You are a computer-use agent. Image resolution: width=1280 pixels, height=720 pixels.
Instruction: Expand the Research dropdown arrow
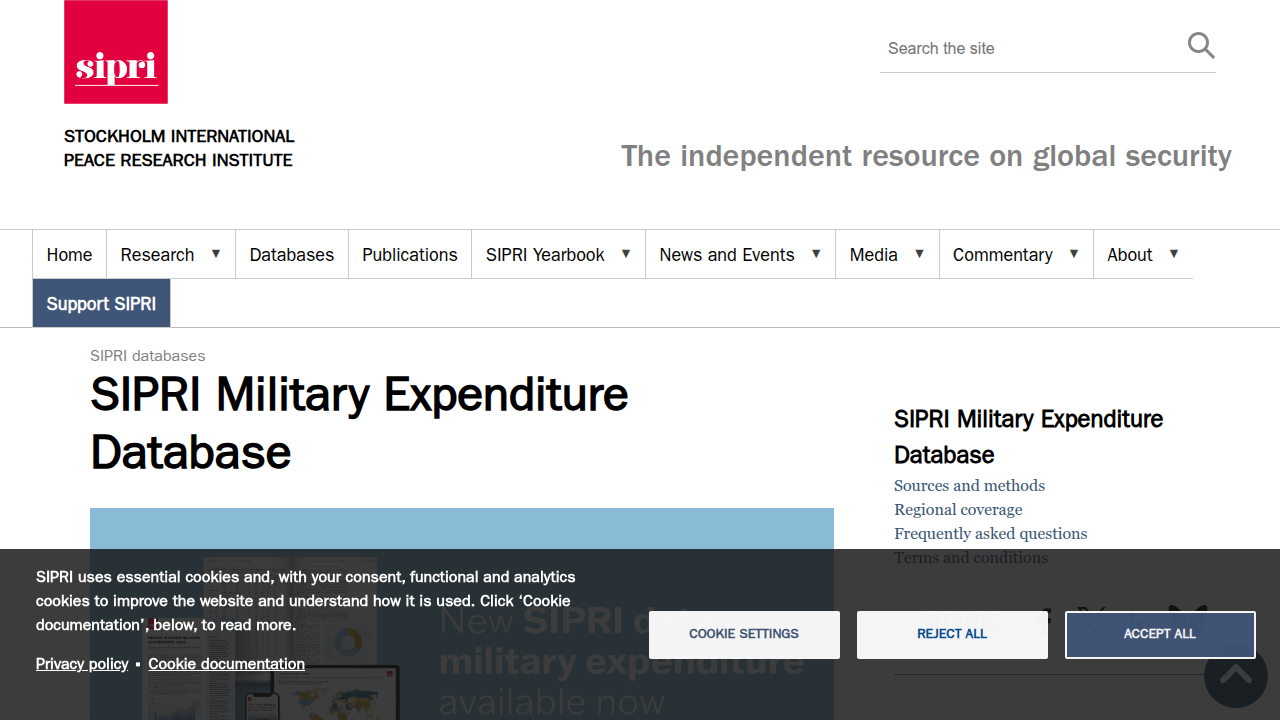(x=216, y=254)
